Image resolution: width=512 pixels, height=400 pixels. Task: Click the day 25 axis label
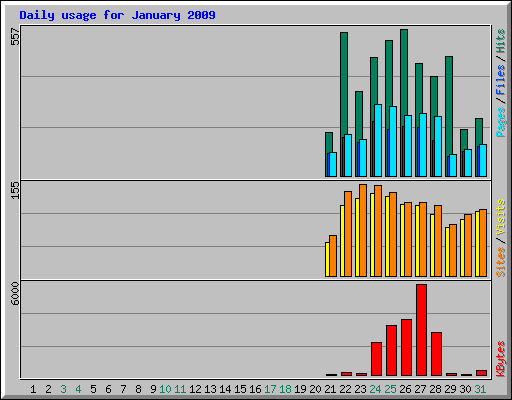pos(390,389)
